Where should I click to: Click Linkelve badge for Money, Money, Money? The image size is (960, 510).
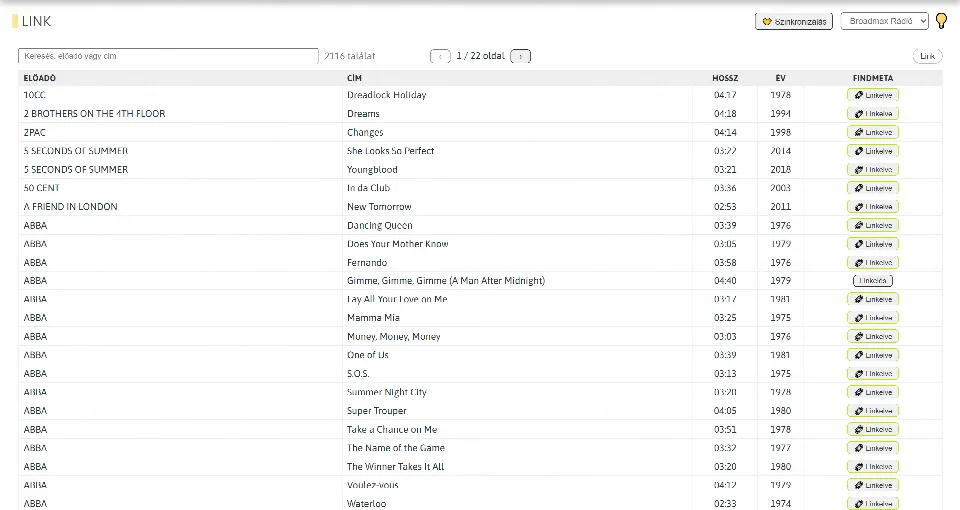coord(873,336)
